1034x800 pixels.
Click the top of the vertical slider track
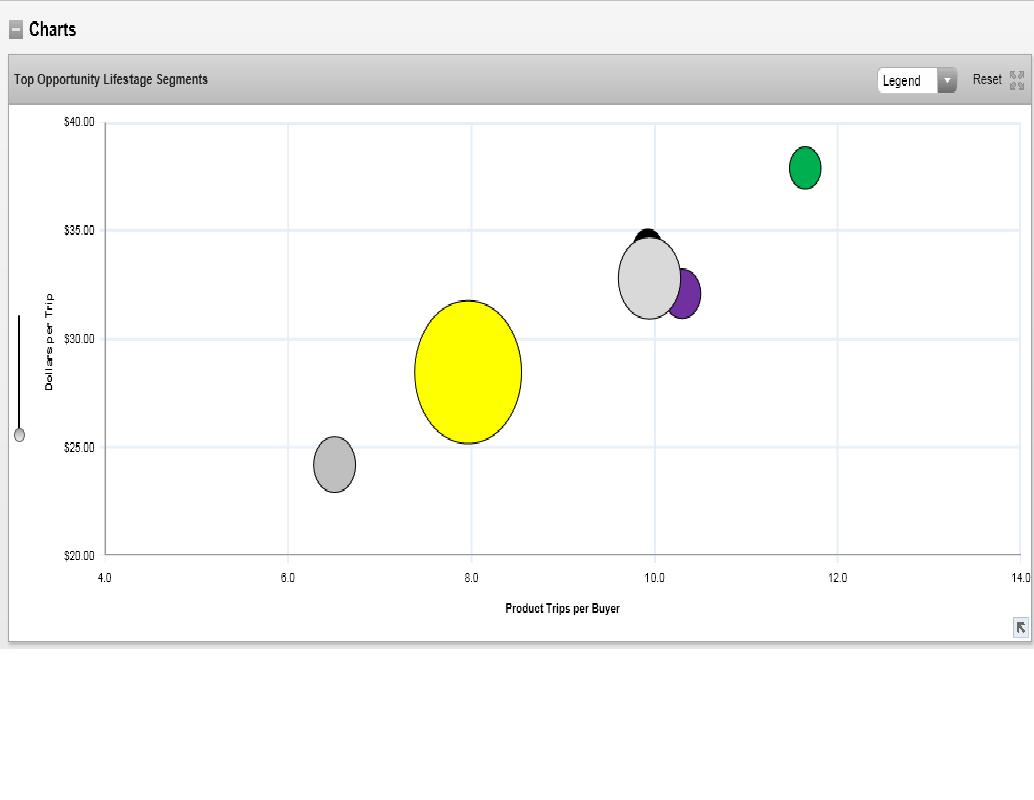point(19,320)
